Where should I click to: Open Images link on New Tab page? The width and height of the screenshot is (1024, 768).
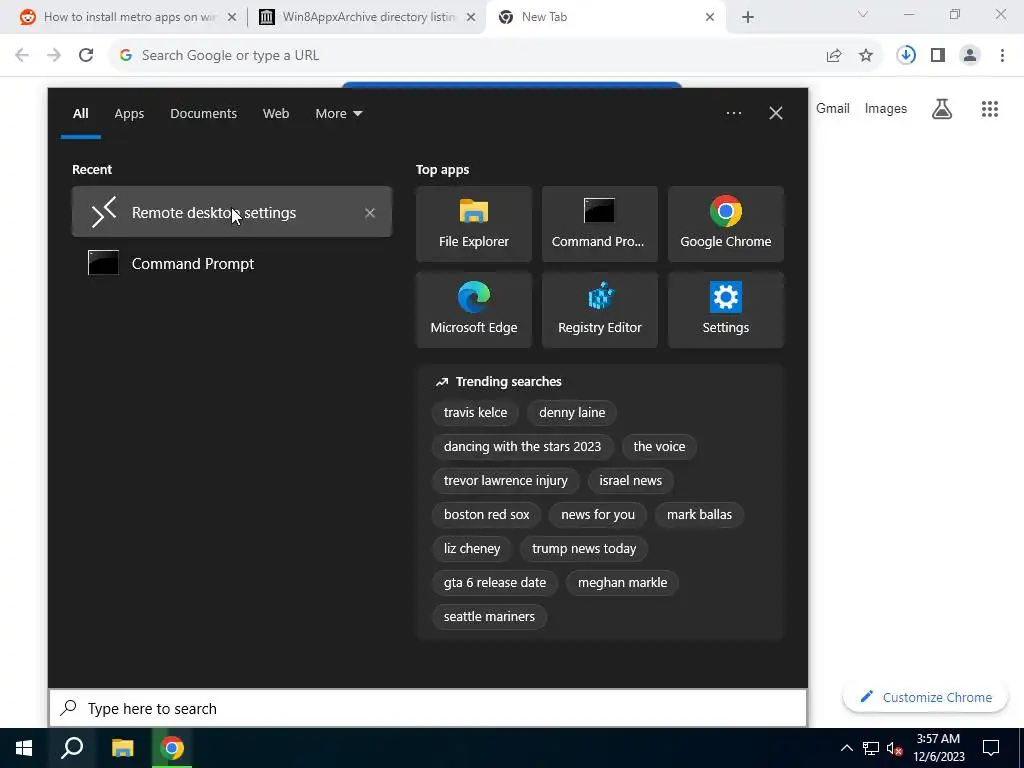click(x=886, y=108)
